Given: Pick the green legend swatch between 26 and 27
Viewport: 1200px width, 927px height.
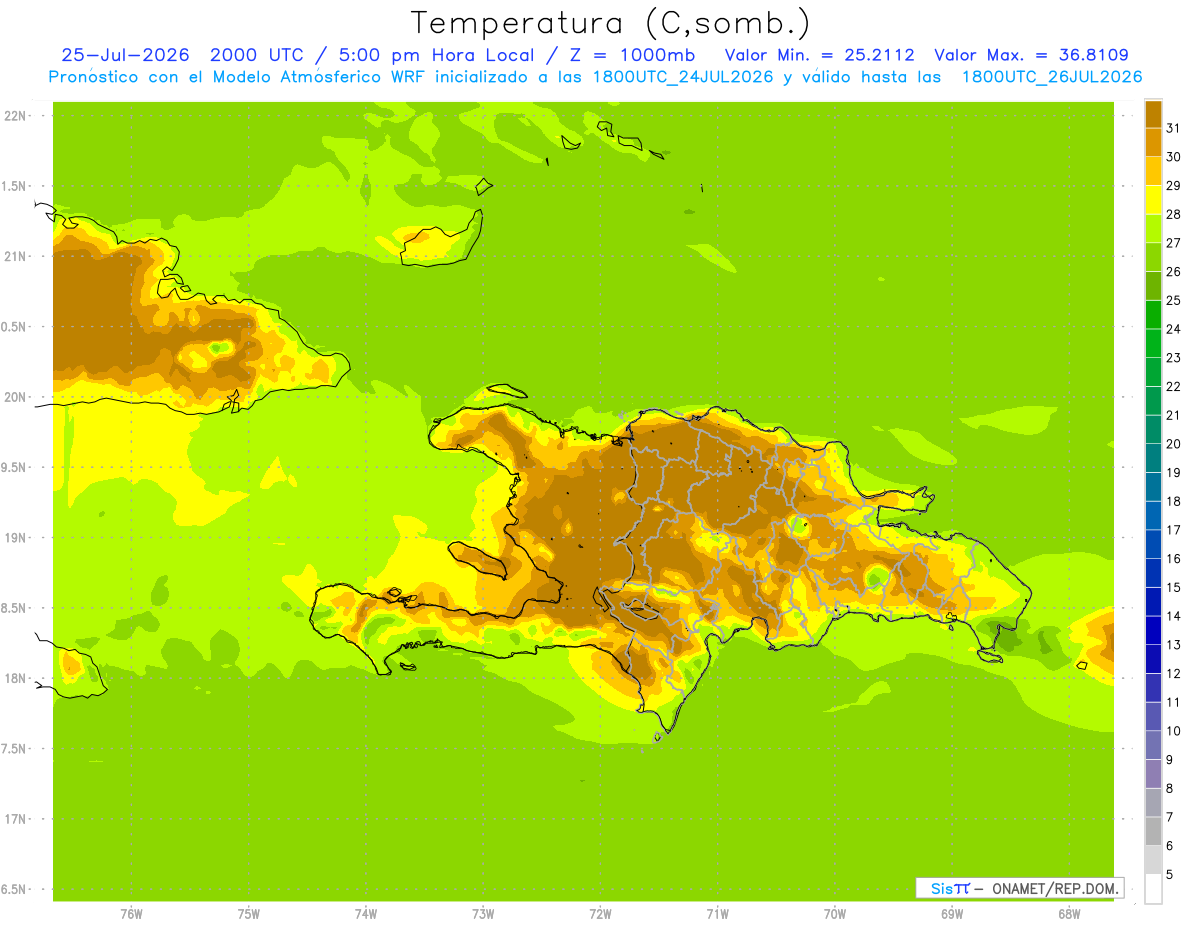Looking at the screenshot, I should (x=1153, y=257).
